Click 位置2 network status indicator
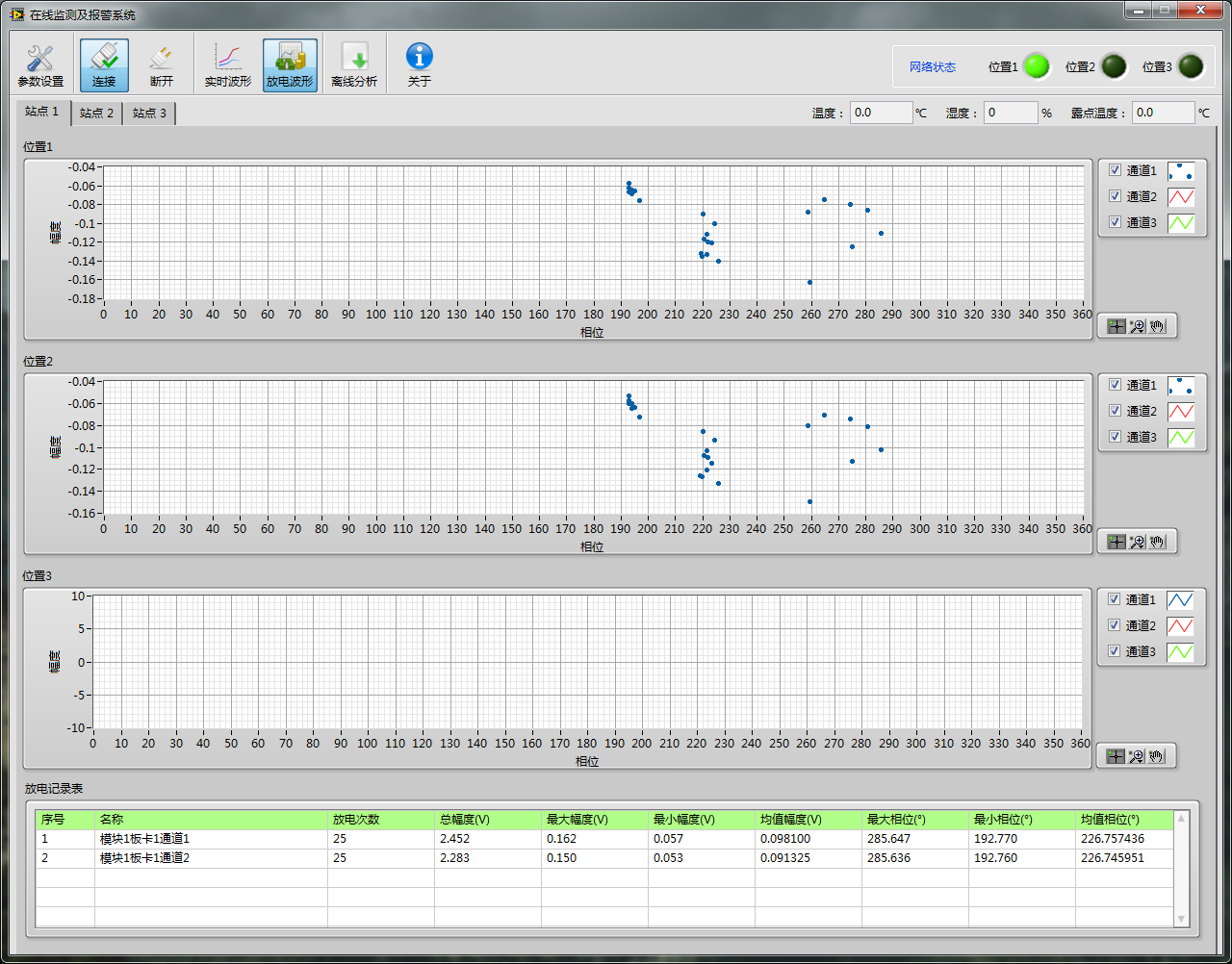 click(1114, 66)
